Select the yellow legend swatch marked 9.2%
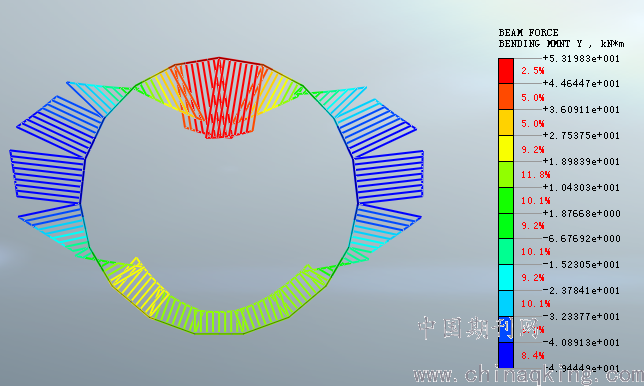This screenshot has width=644, height=386. pyautogui.click(x=506, y=148)
